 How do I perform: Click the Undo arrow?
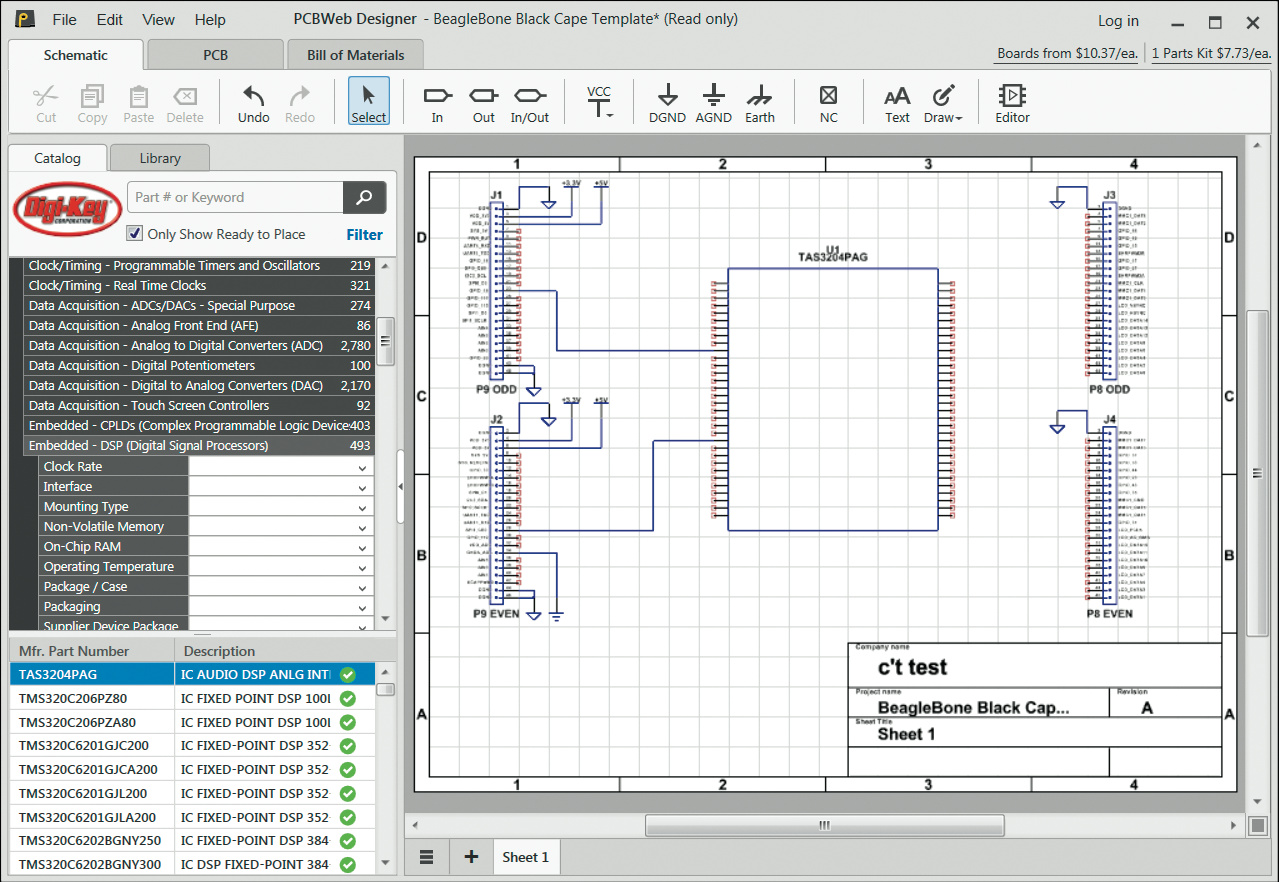[x=254, y=102]
